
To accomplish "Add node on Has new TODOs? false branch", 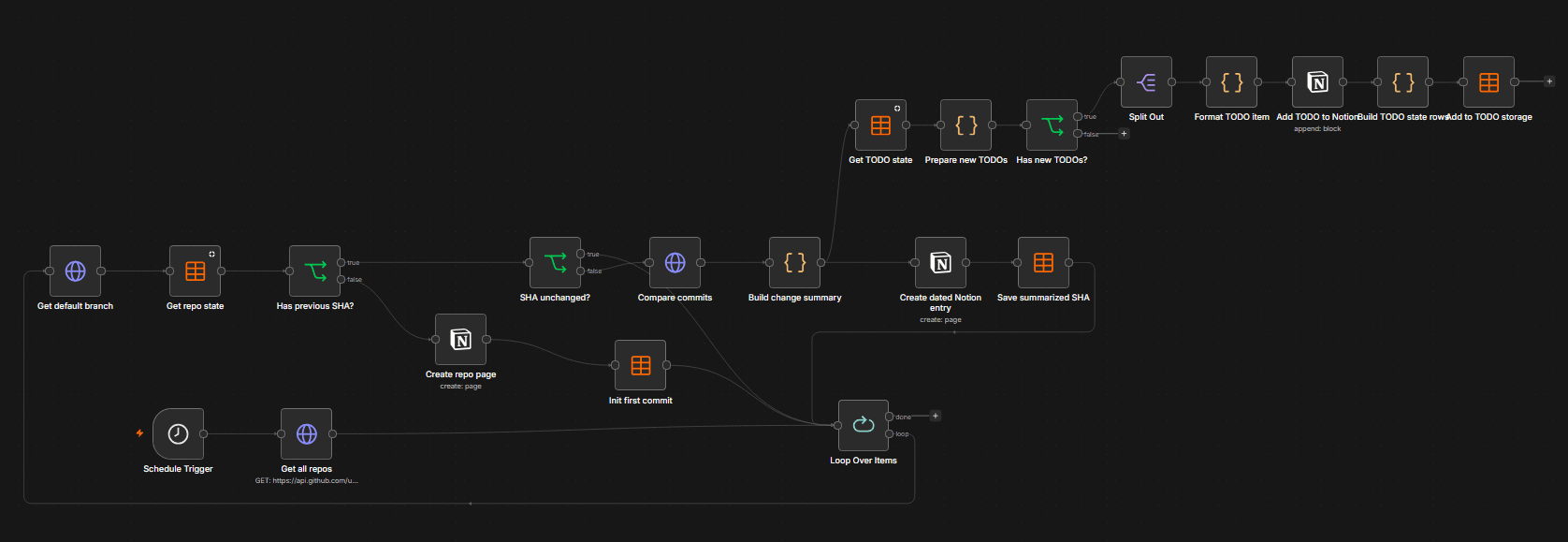I will 1124,134.
